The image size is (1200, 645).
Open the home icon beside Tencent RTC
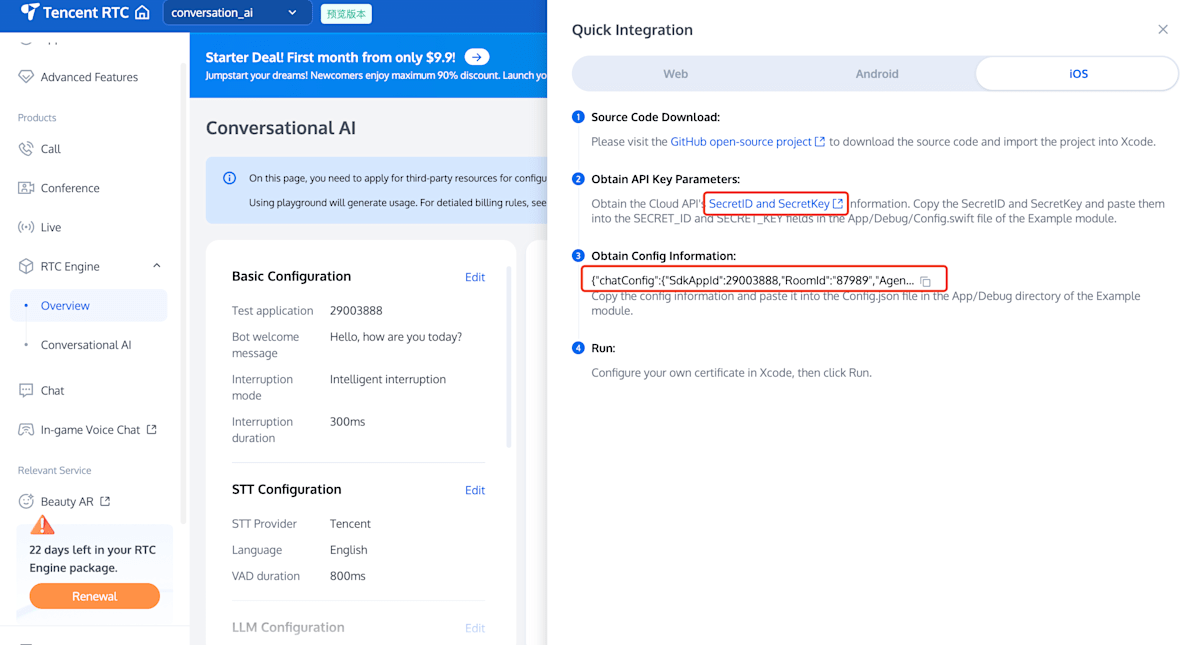(142, 13)
